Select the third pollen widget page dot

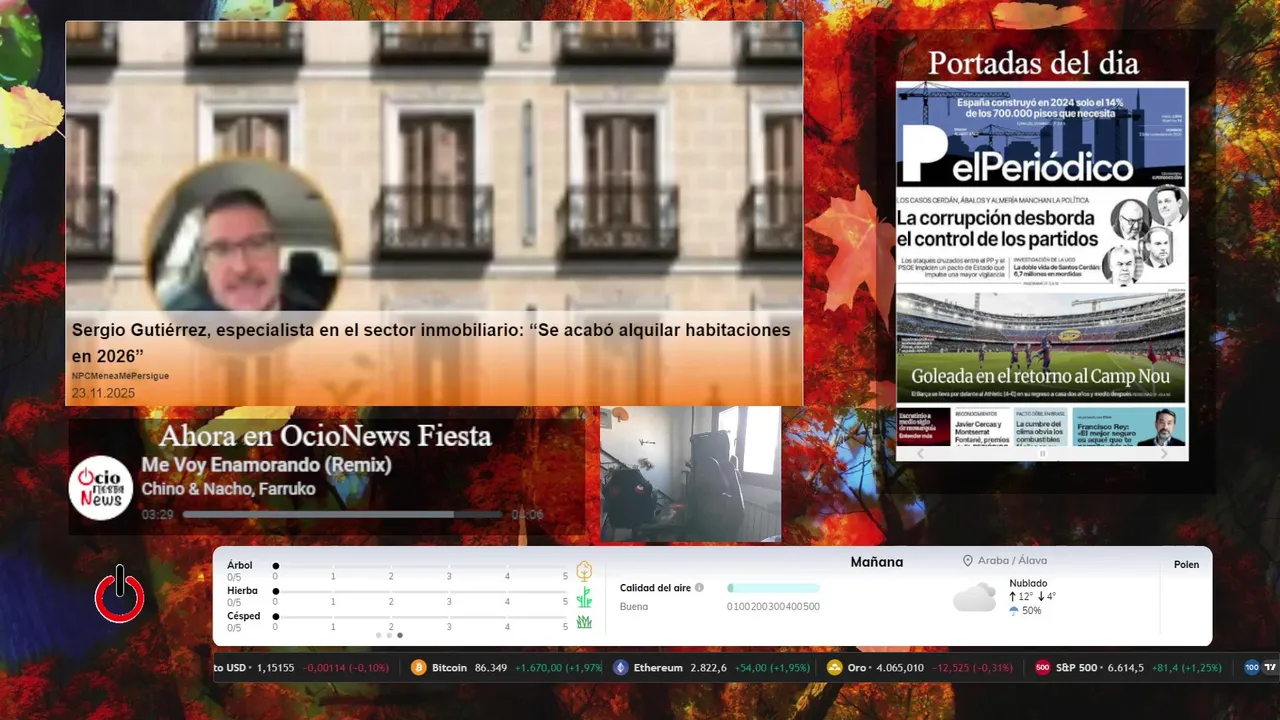click(400, 635)
